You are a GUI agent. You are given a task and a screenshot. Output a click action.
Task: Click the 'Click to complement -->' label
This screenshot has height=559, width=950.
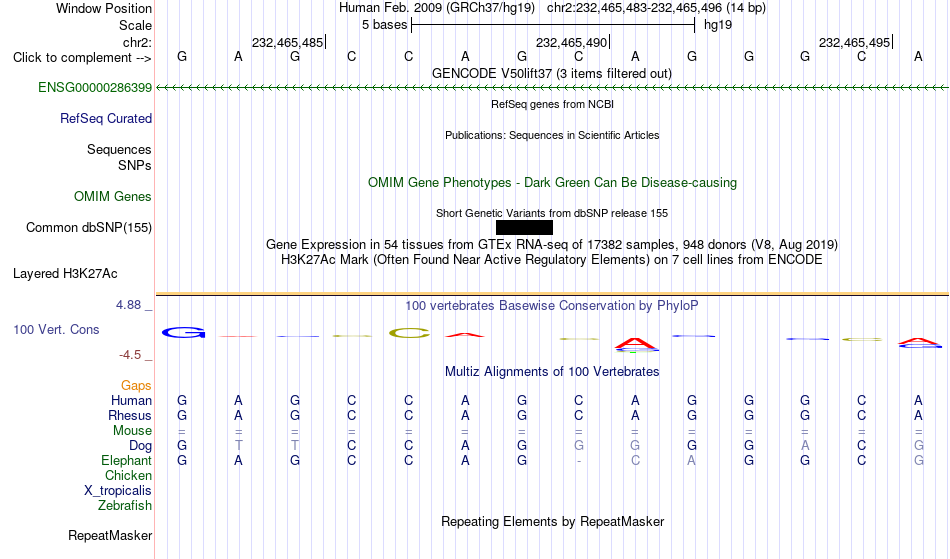tap(82, 58)
